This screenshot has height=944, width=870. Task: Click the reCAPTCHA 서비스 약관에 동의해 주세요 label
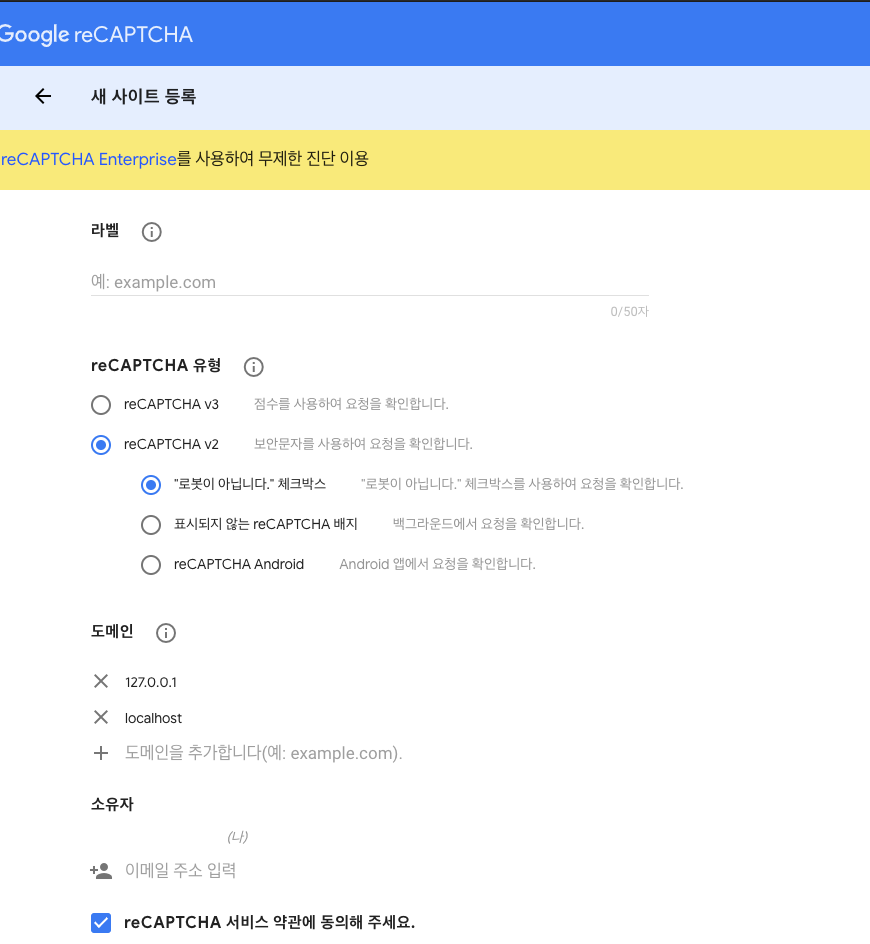269,922
